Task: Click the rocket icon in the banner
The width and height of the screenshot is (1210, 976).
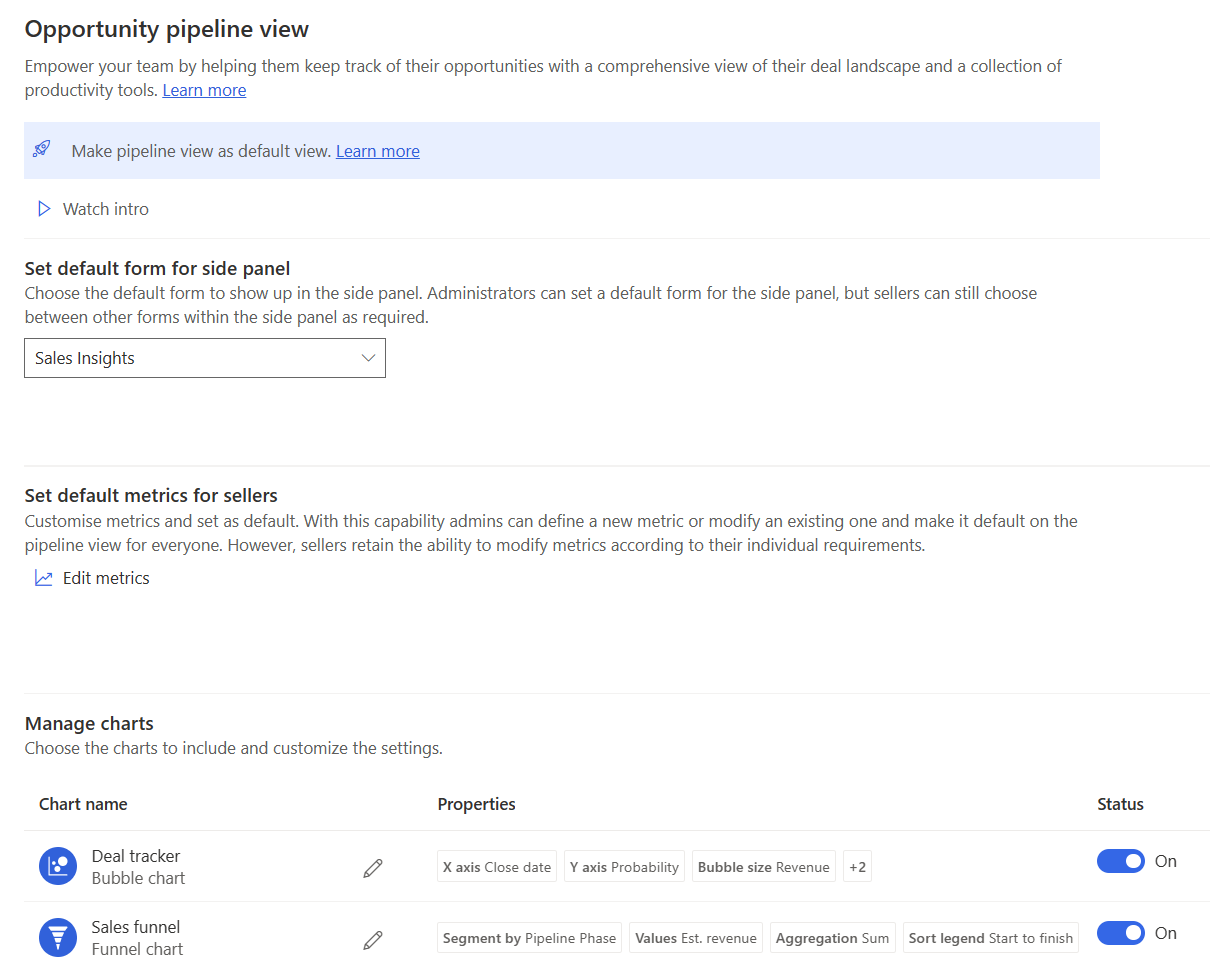Action: click(41, 150)
